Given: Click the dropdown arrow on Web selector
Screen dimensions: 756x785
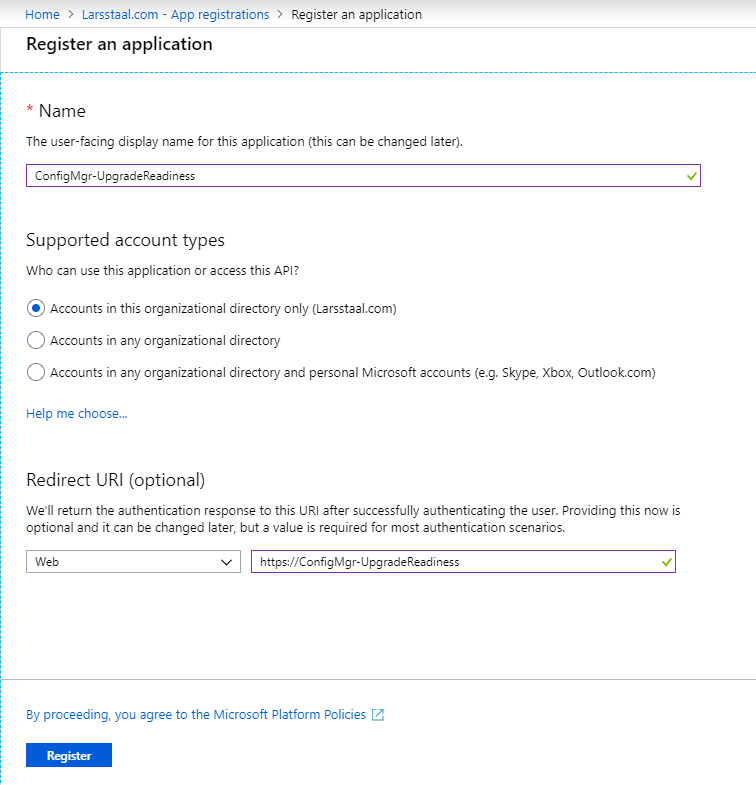Looking at the screenshot, I should 224,562.
